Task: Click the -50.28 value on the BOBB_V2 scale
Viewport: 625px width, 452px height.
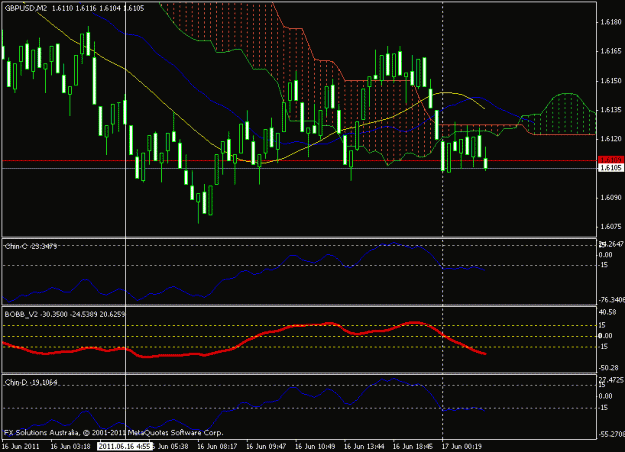Action: [609, 367]
